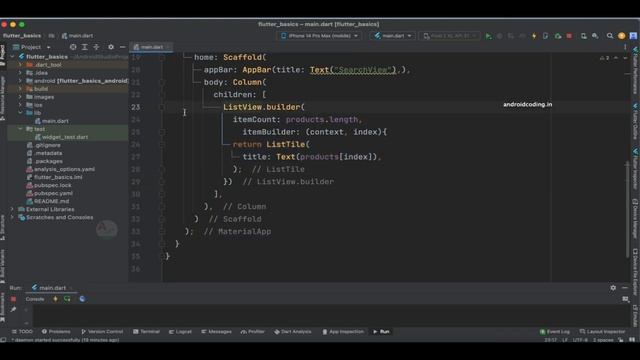Image resolution: width=640 pixels, height=360 pixels.
Task: Open the Version Control tool window
Action: 102,331
